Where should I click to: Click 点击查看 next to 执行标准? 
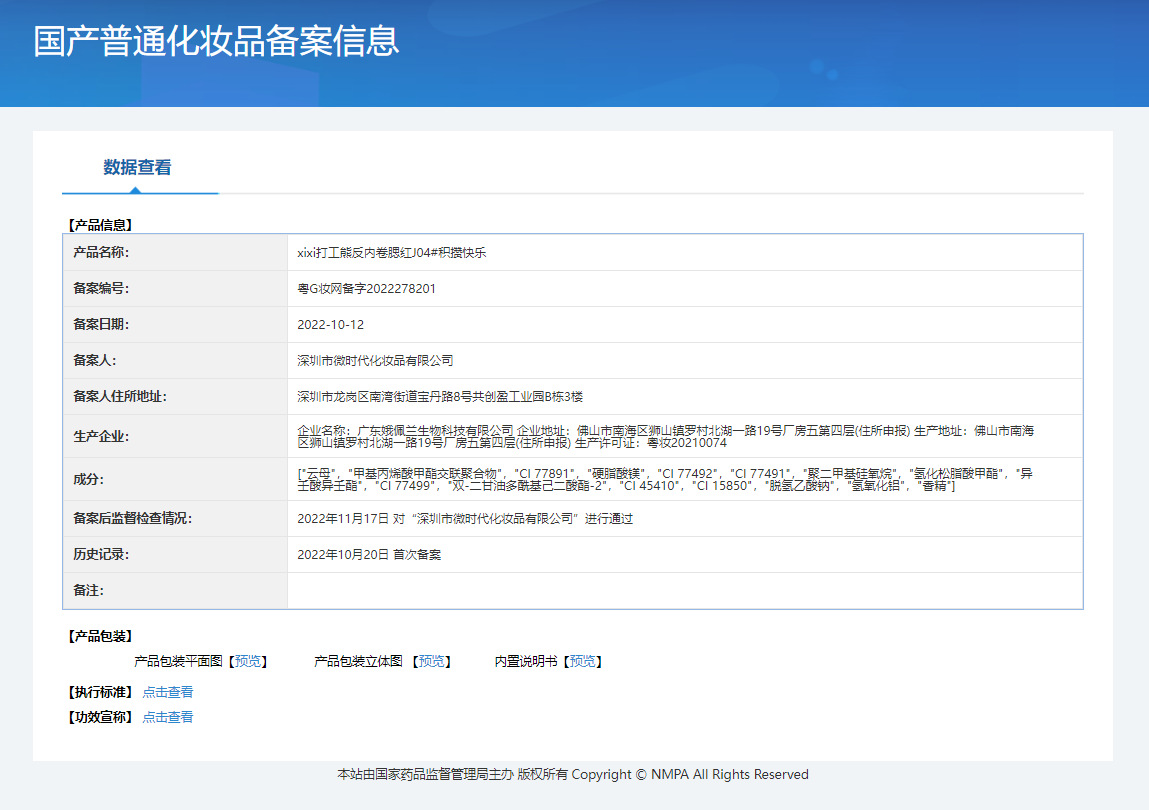pyautogui.click(x=167, y=692)
